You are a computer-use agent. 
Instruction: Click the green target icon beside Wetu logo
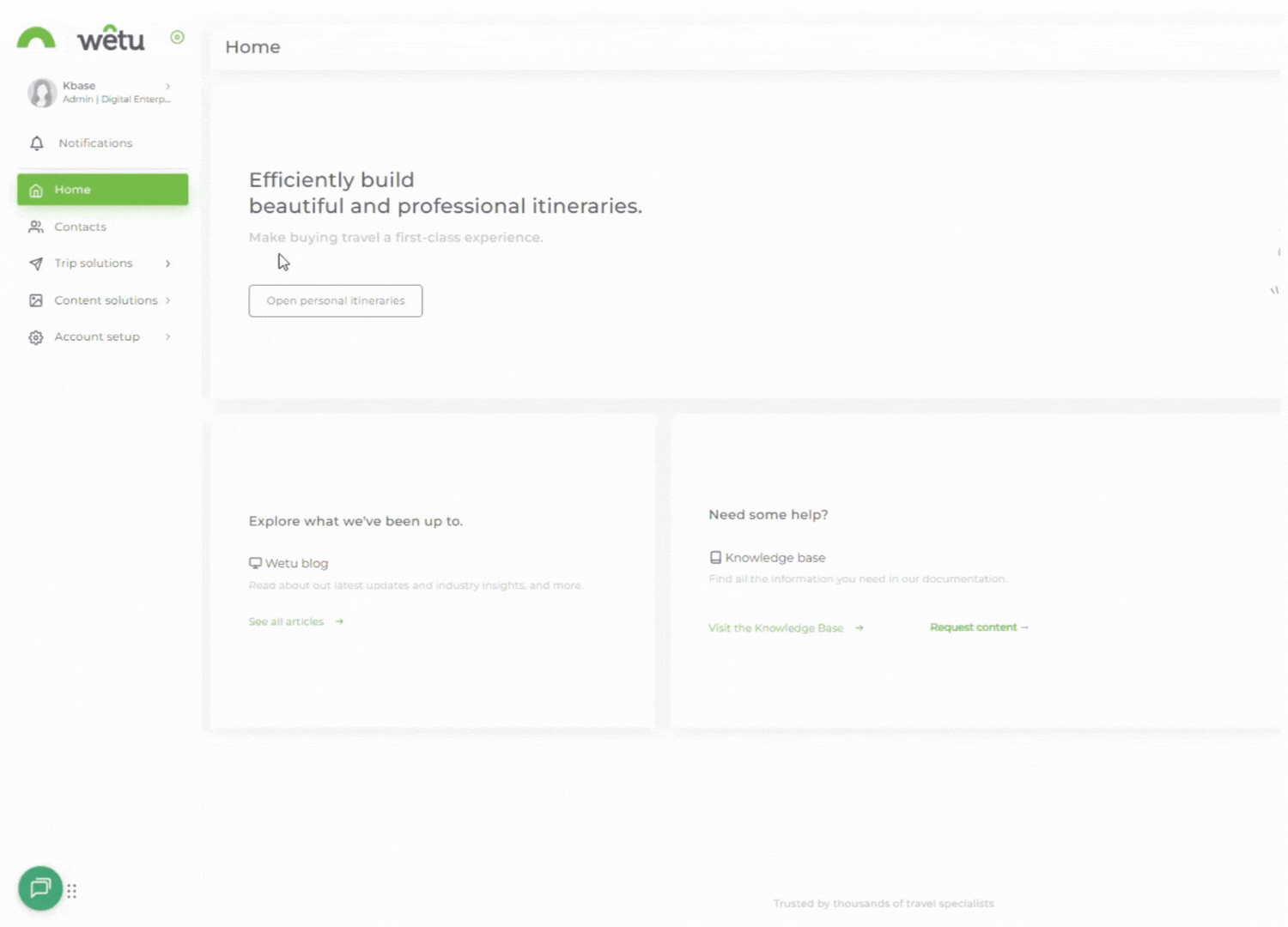(177, 37)
